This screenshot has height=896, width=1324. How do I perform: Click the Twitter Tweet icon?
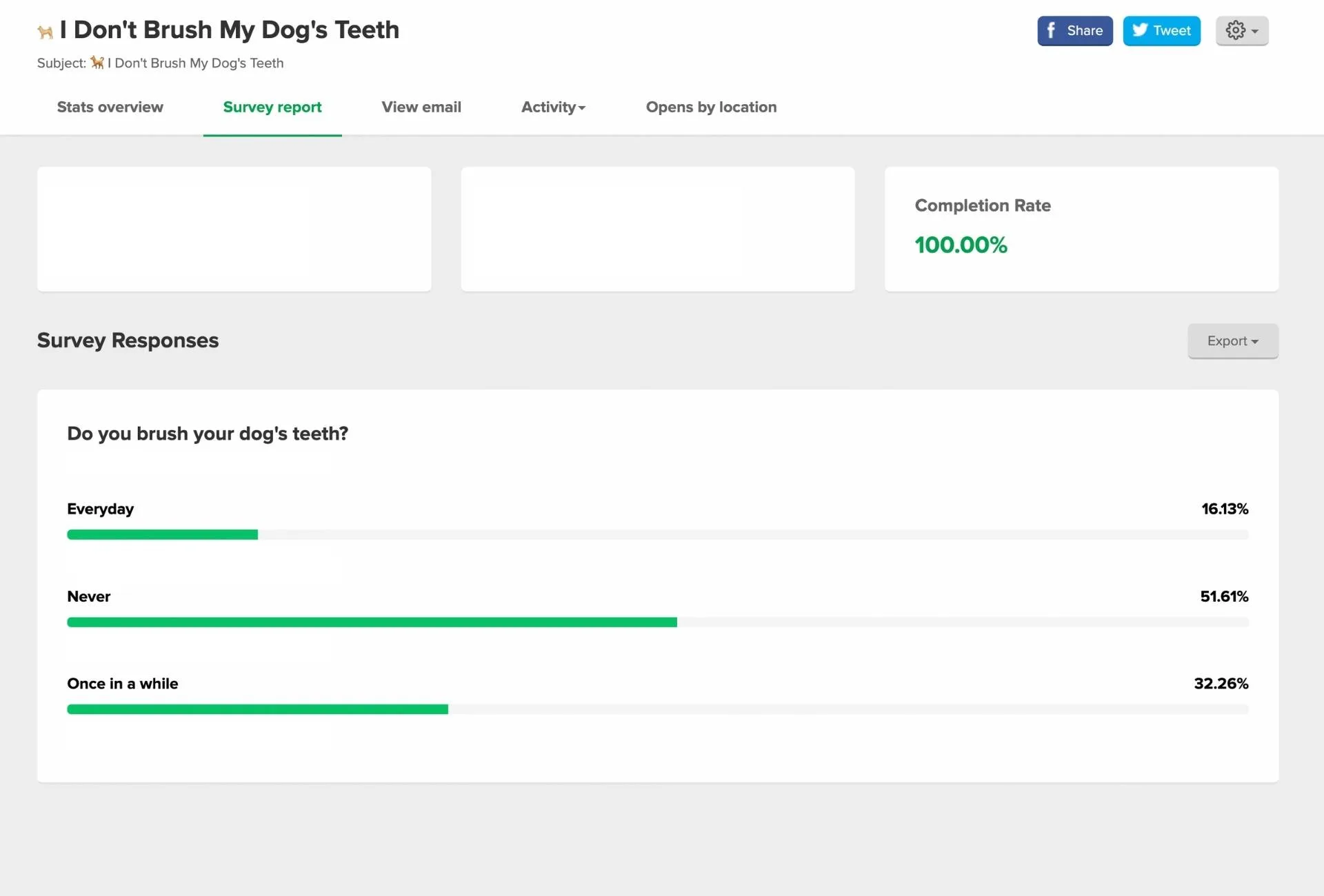click(1162, 30)
